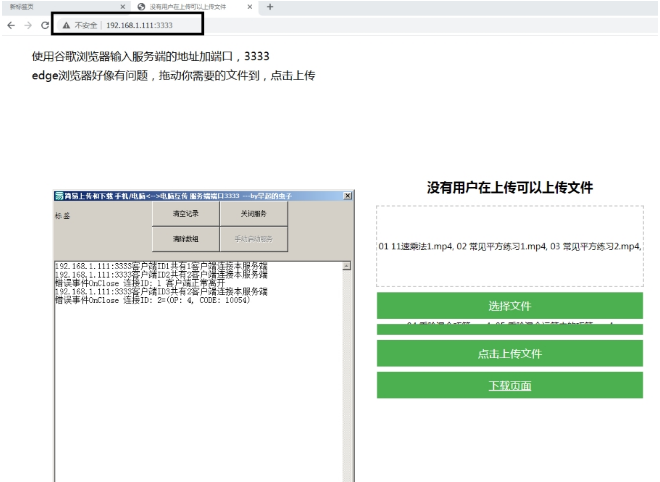This screenshot has width=660, height=482.
Task: Switch to the first browser tab
Action: pyautogui.click(x=67, y=7)
